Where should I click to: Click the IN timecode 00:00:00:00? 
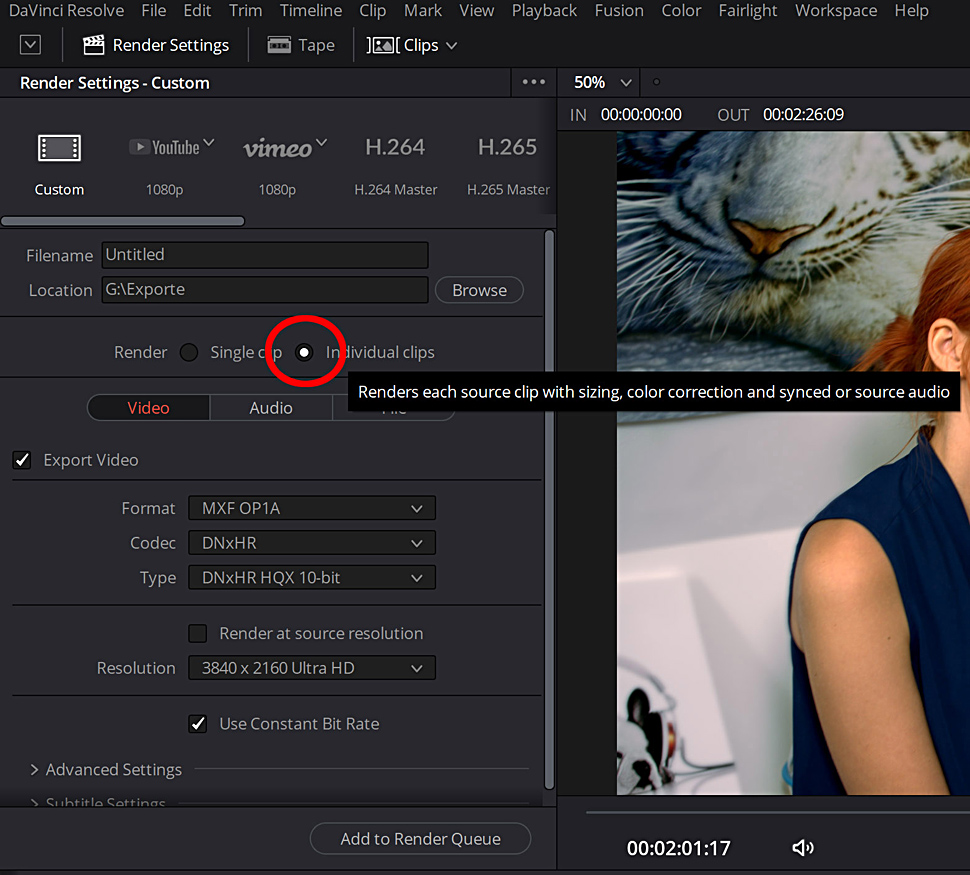tap(641, 114)
